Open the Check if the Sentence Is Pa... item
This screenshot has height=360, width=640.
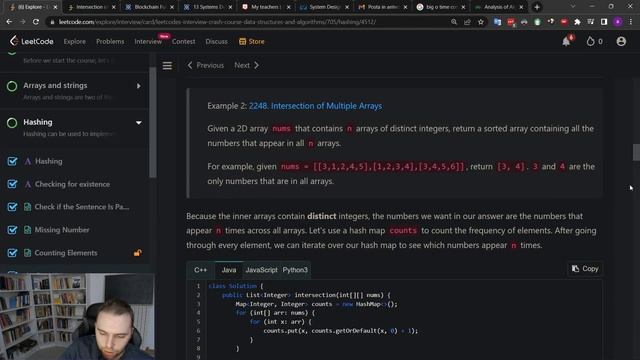click(82, 207)
